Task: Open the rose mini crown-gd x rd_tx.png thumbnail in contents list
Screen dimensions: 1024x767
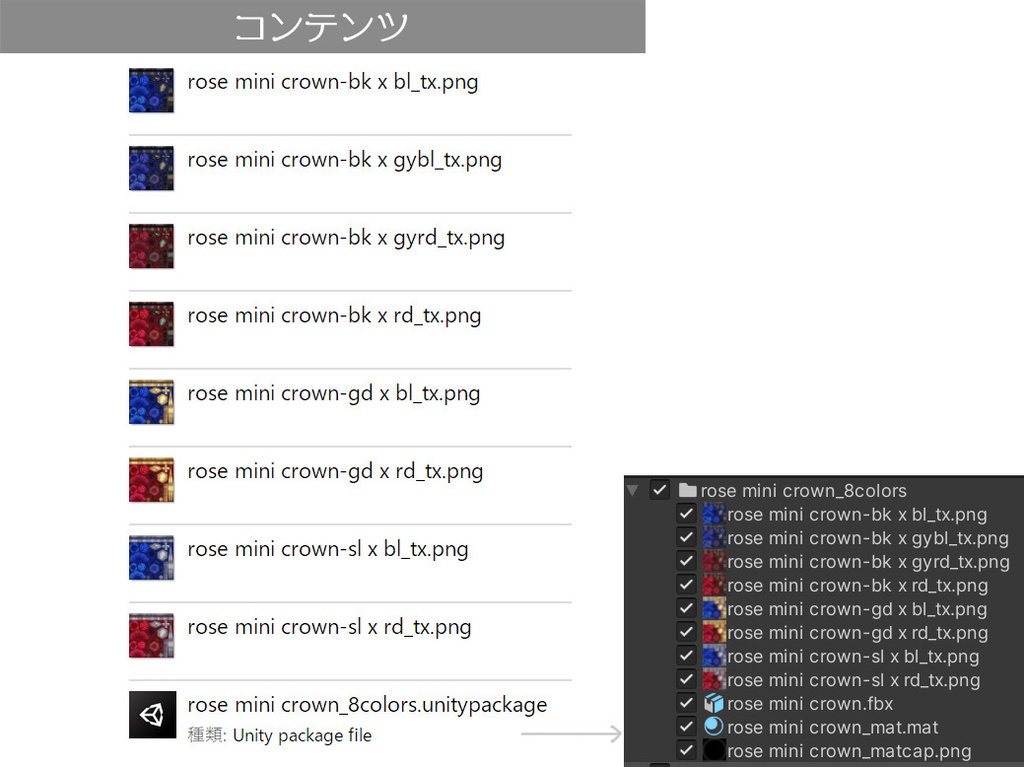Action: (152, 480)
